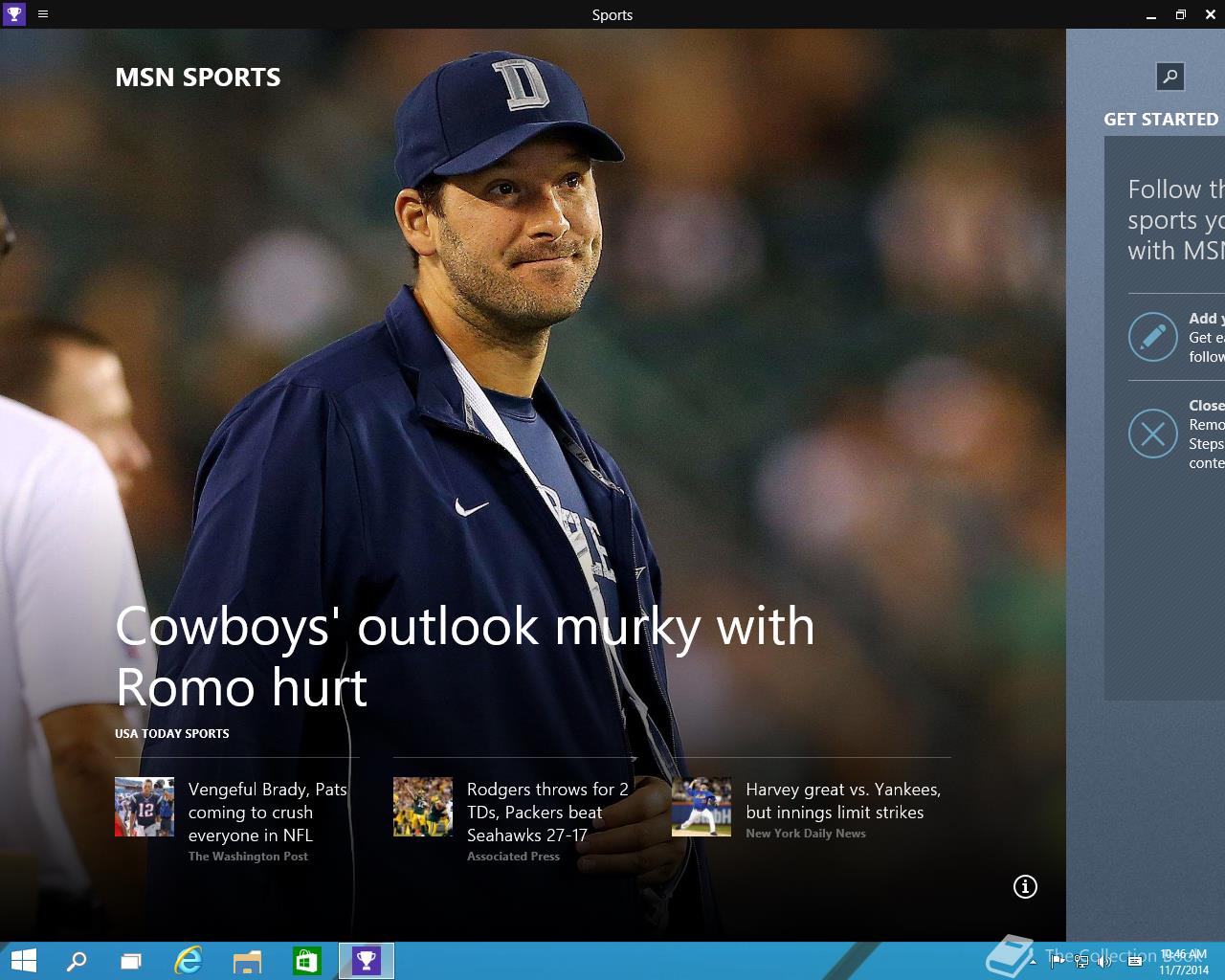This screenshot has width=1225, height=980.
Task: Open the hamburger app menu in title bar
Action: 43,14
